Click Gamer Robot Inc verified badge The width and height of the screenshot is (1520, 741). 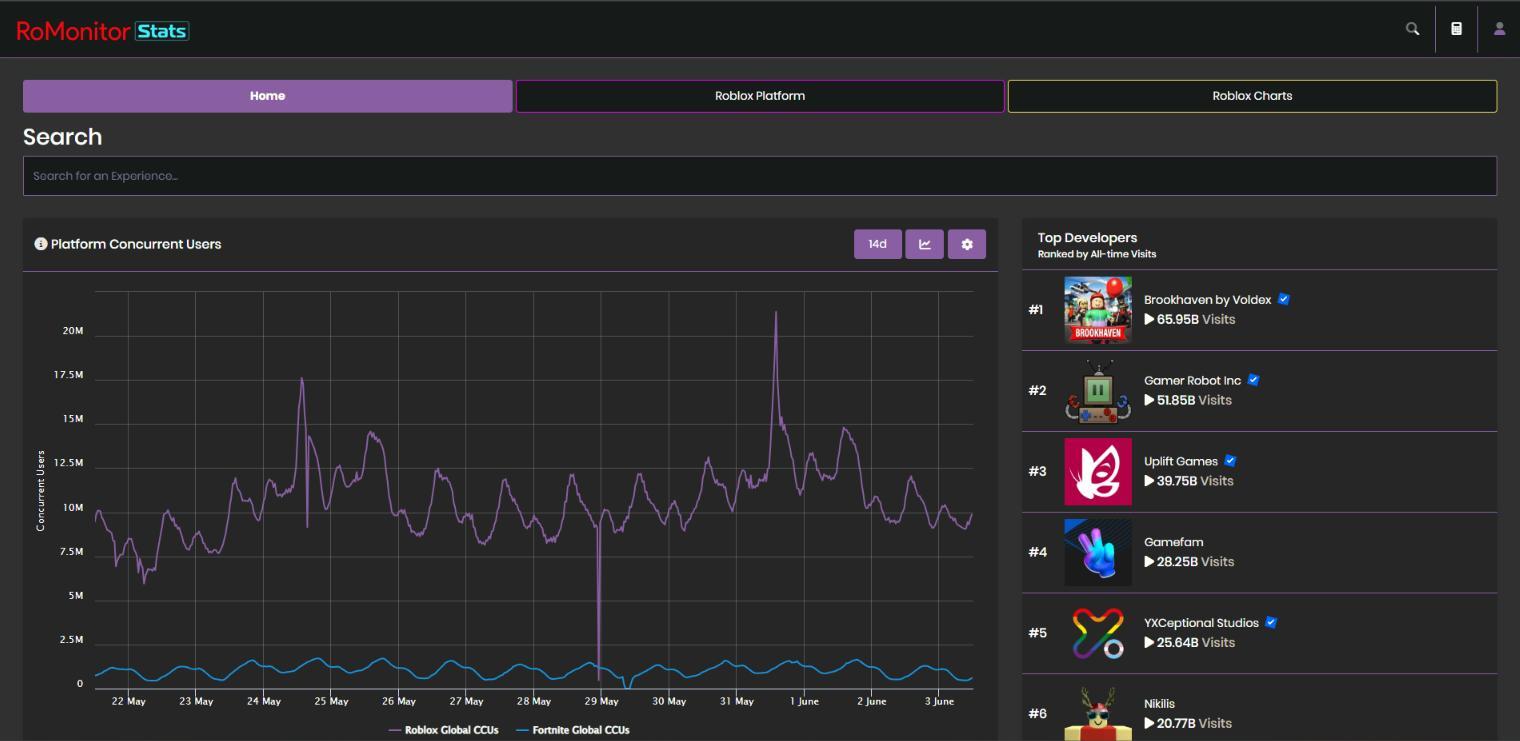pyautogui.click(x=1253, y=380)
